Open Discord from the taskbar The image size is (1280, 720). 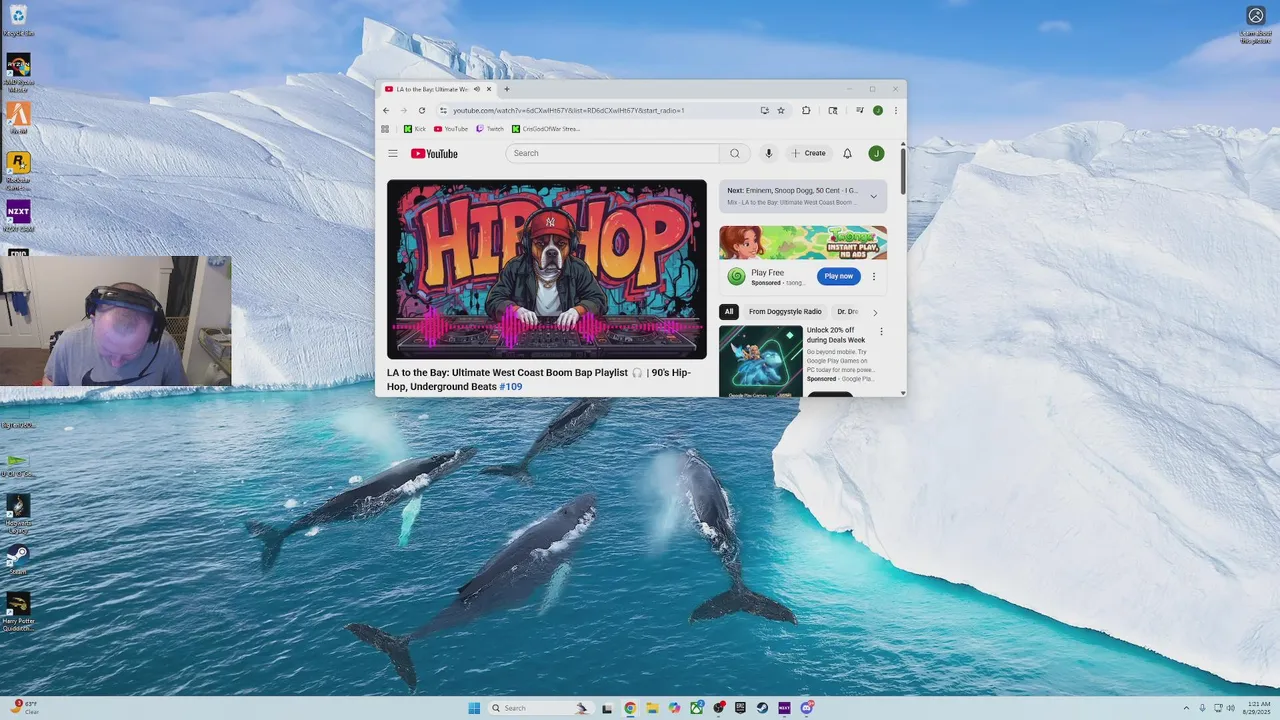[806, 708]
